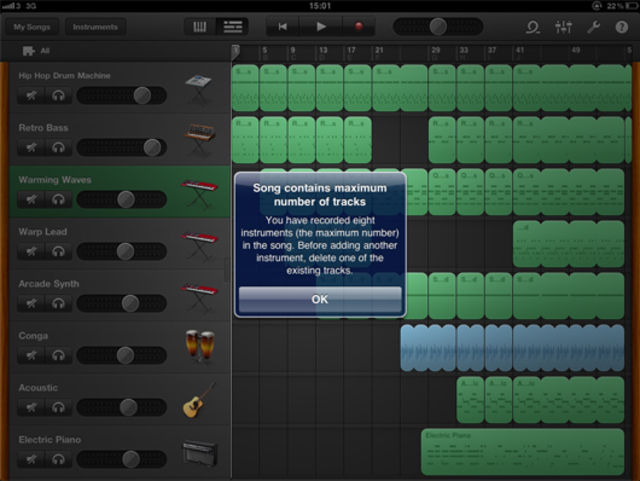The width and height of the screenshot is (640, 481).
Task: Solo the Retro Bass track
Action: click(58, 147)
